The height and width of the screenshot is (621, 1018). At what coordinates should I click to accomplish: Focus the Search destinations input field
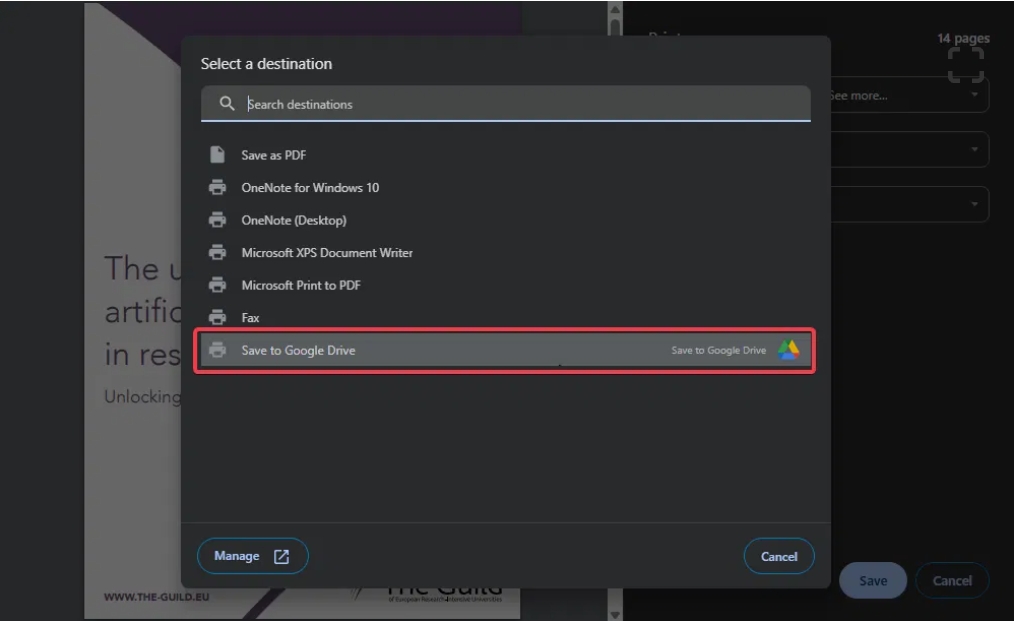coord(520,104)
